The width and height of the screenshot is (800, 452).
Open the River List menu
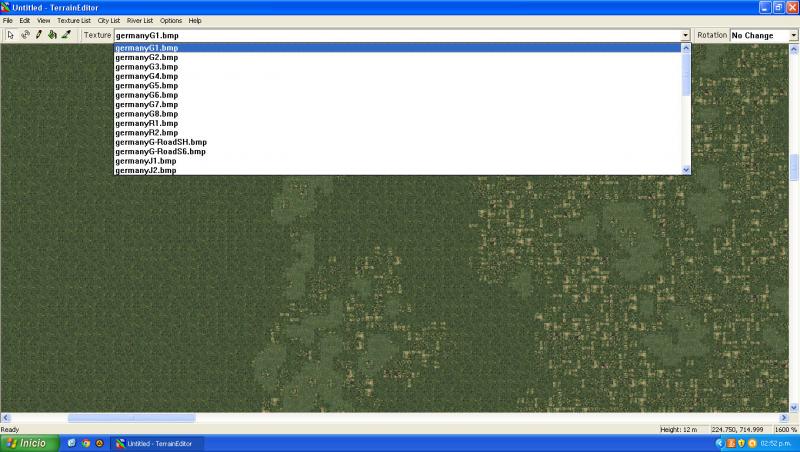(x=140, y=21)
